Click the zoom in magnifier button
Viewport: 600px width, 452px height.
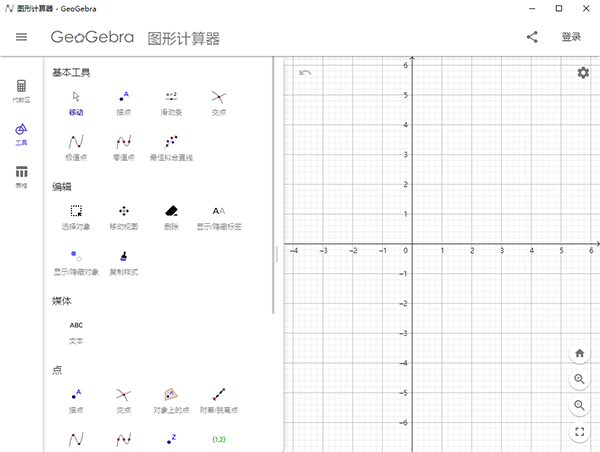[x=580, y=379]
